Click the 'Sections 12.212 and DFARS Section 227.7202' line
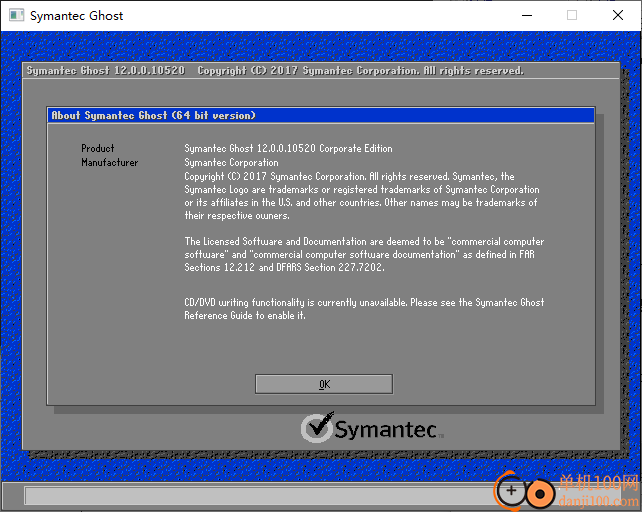This screenshot has height=512, width=642. click(x=284, y=267)
